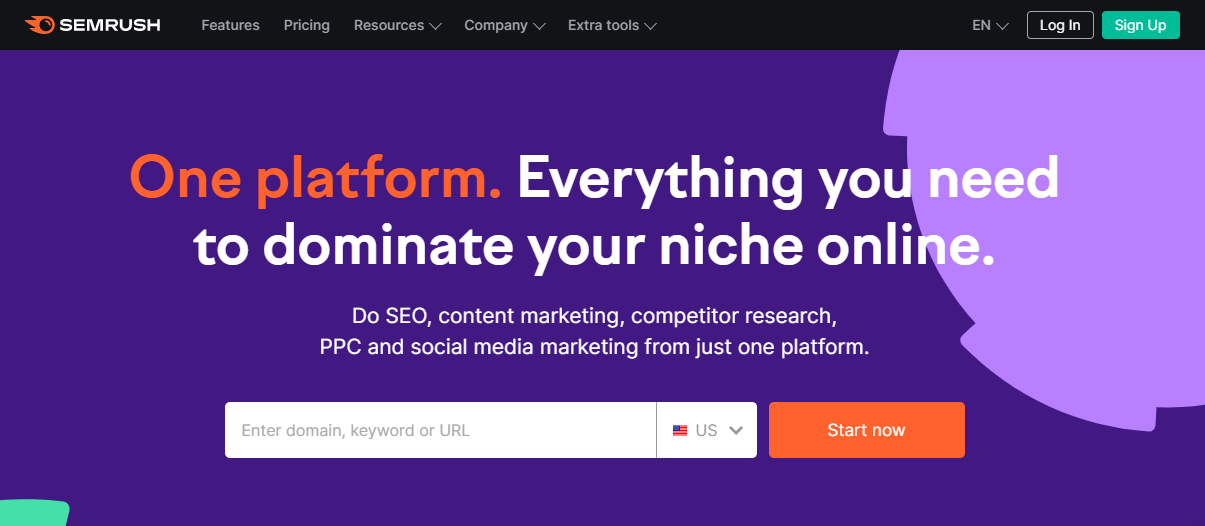This screenshot has width=1205, height=526.
Task: Open the Pricing page
Action: tap(307, 25)
